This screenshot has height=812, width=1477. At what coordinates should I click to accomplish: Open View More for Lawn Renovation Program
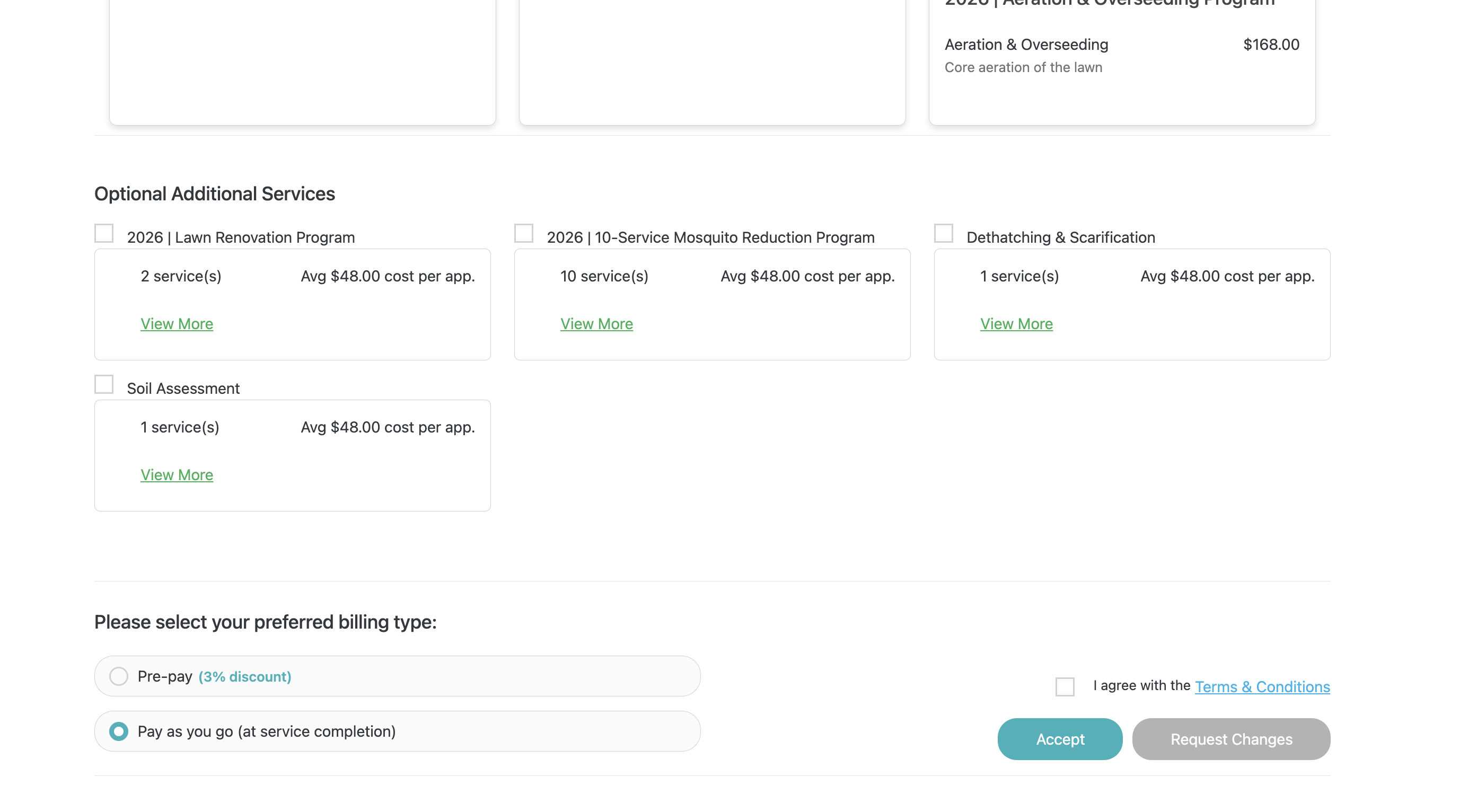(x=177, y=324)
